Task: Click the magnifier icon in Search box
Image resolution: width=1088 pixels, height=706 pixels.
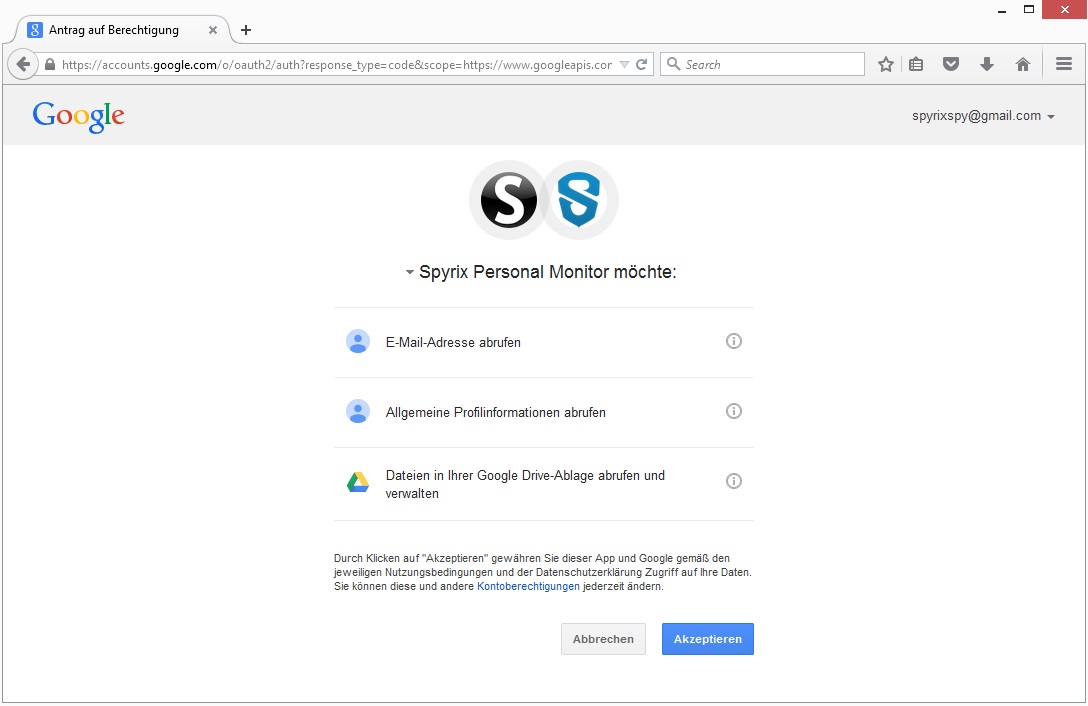Action: click(673, 64)
